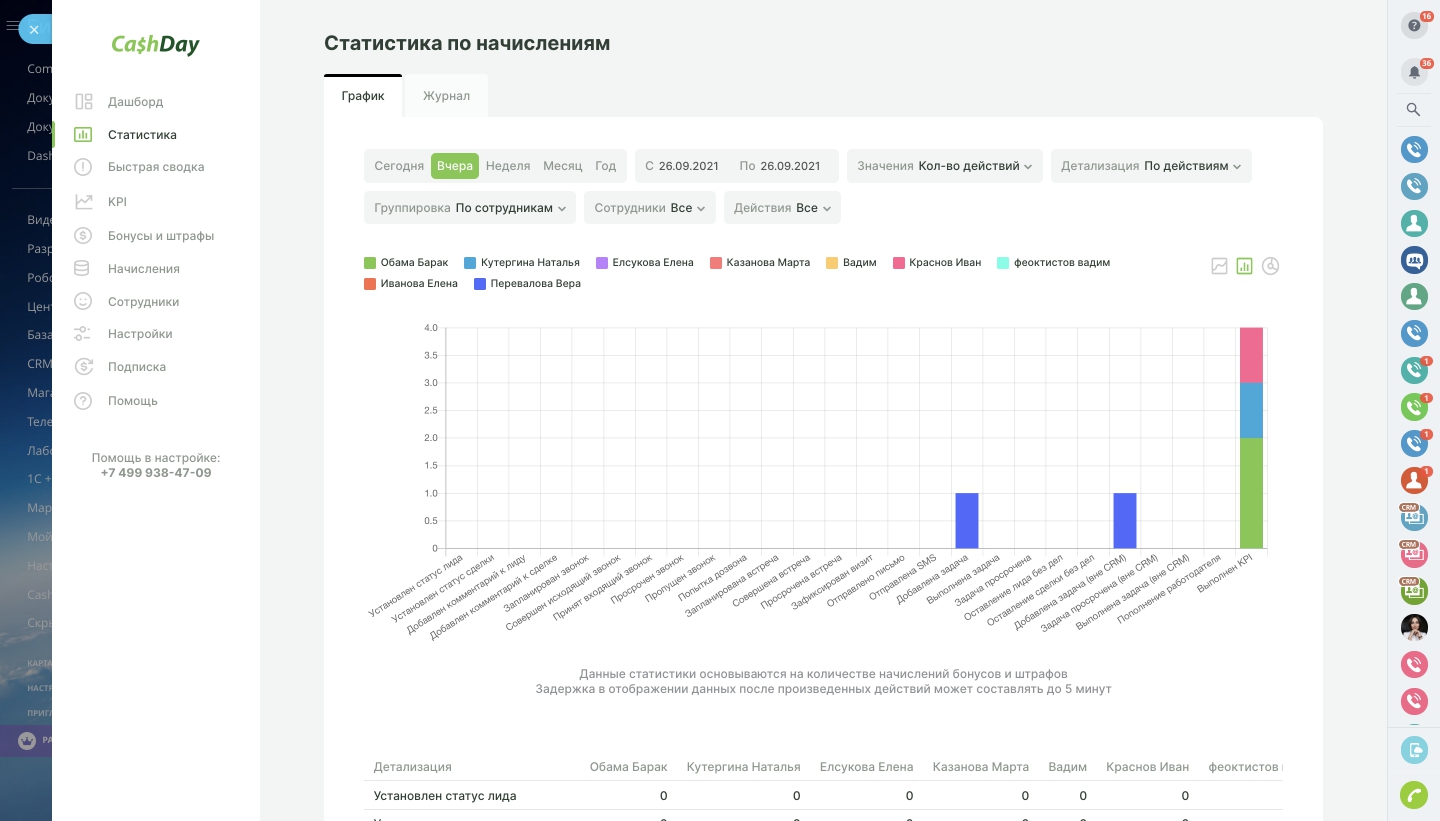Select the bar chart view icon
Image resolution: width=1440 pixels, height=821 pixels.
point(1245,266)
